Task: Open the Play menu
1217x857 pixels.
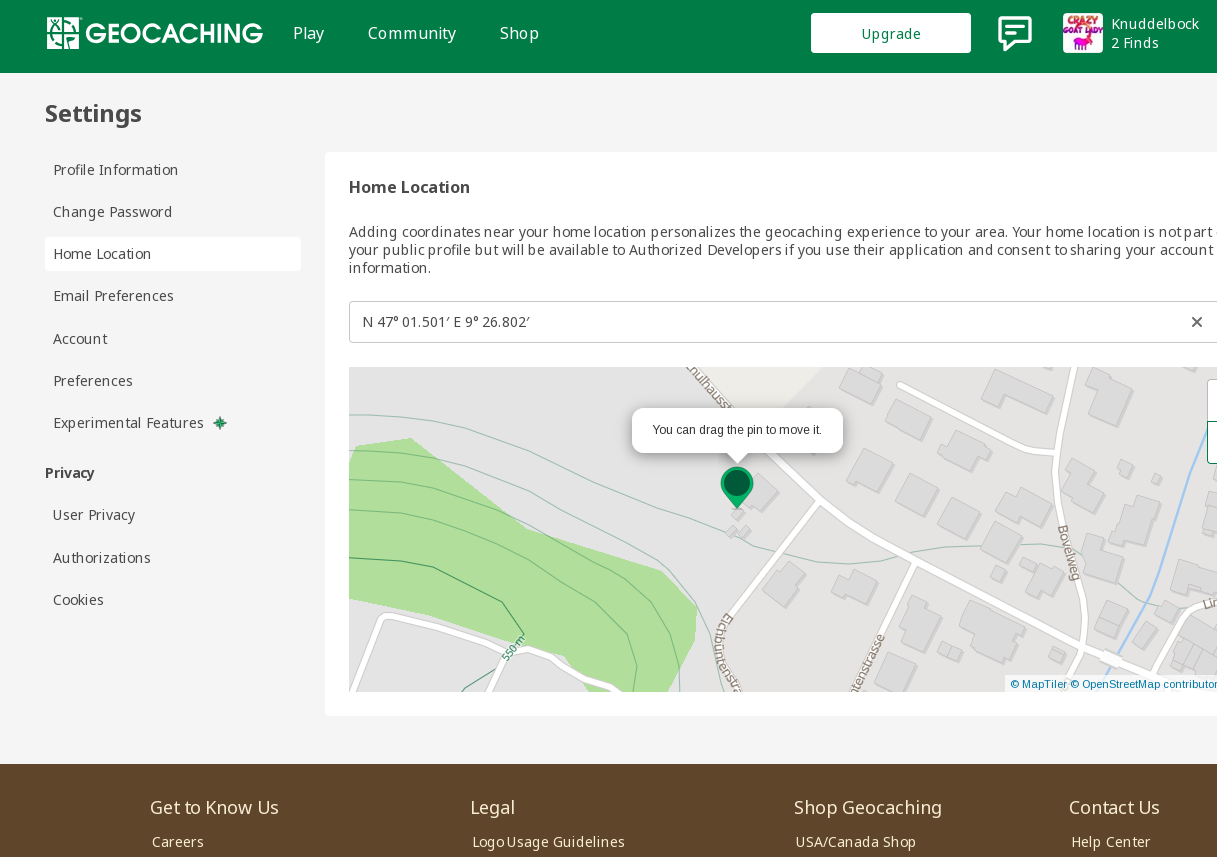Action: point(308,33)
